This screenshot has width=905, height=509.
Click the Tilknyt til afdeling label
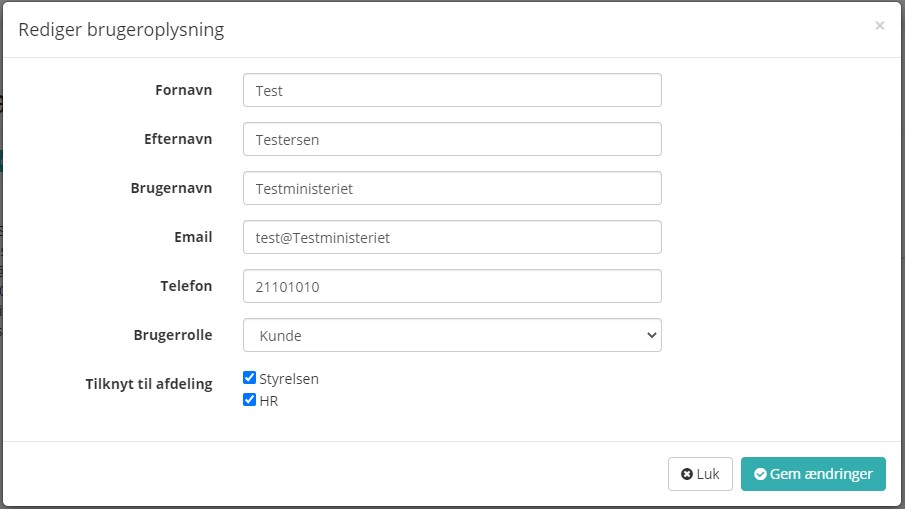tap(149, 384)
